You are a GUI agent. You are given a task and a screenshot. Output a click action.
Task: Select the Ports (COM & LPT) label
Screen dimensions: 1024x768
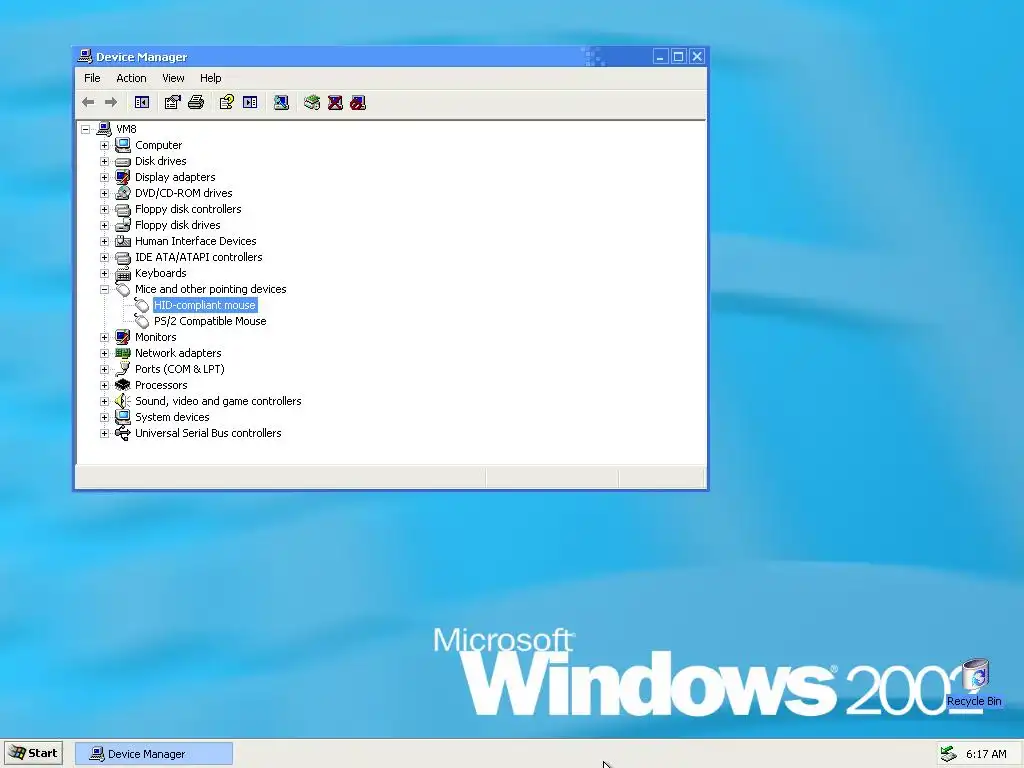point(180,369)
